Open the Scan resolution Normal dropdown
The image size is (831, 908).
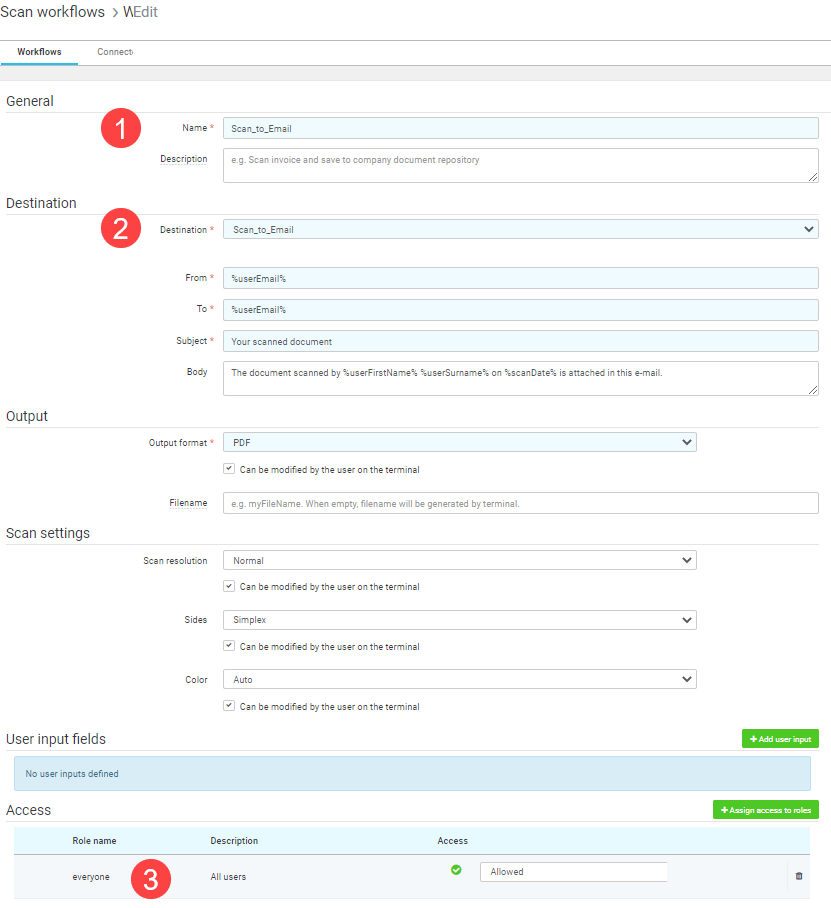(x=460, y=561)
